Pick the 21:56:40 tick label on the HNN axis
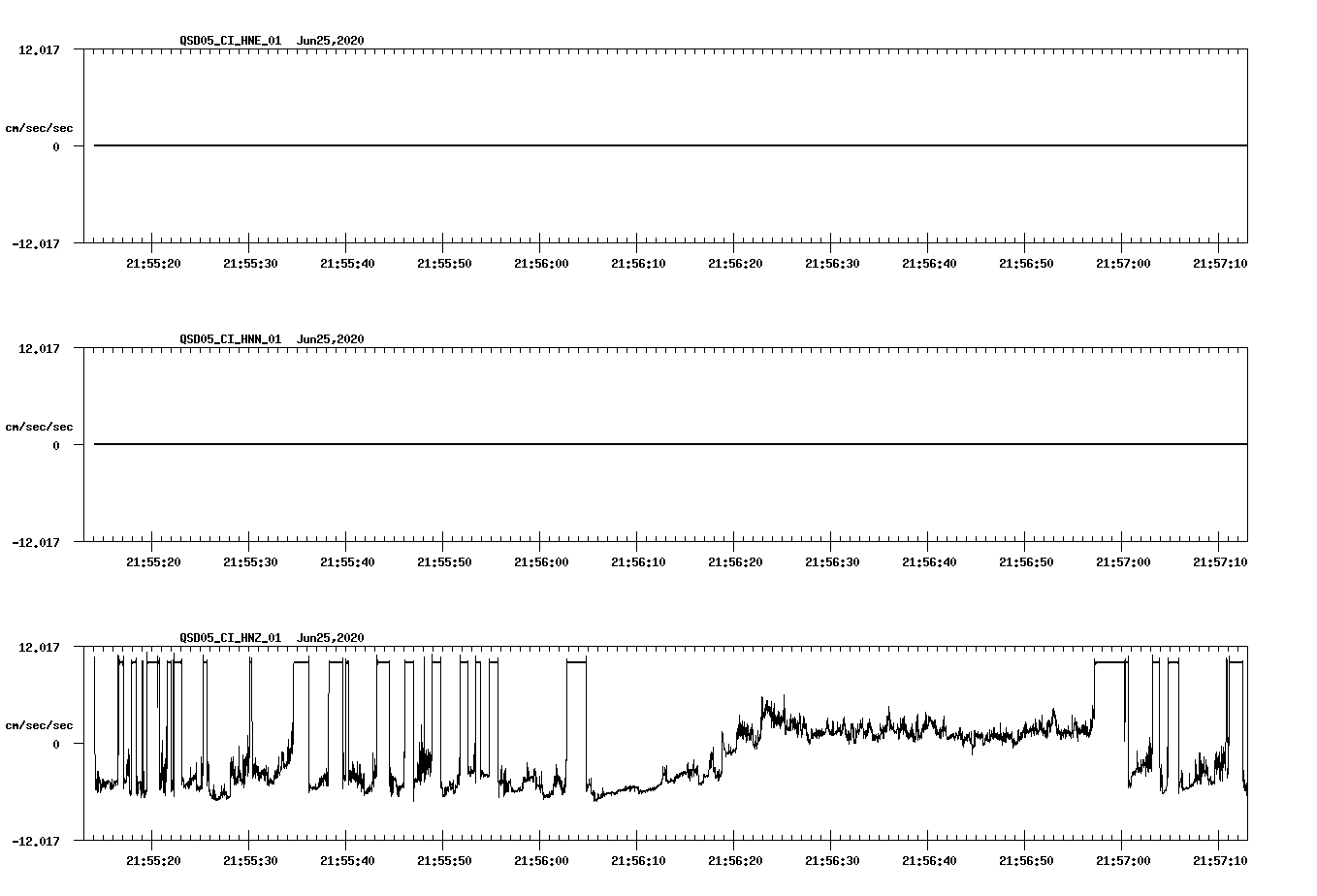This screenshot has width=1317, height=896. 929,561
